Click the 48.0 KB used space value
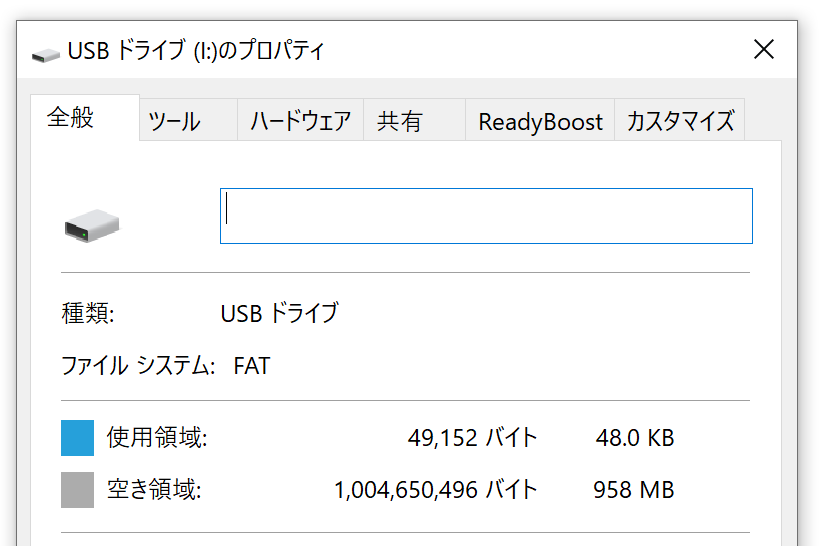This screenshot has width=820, height=546. click(635, 438)
